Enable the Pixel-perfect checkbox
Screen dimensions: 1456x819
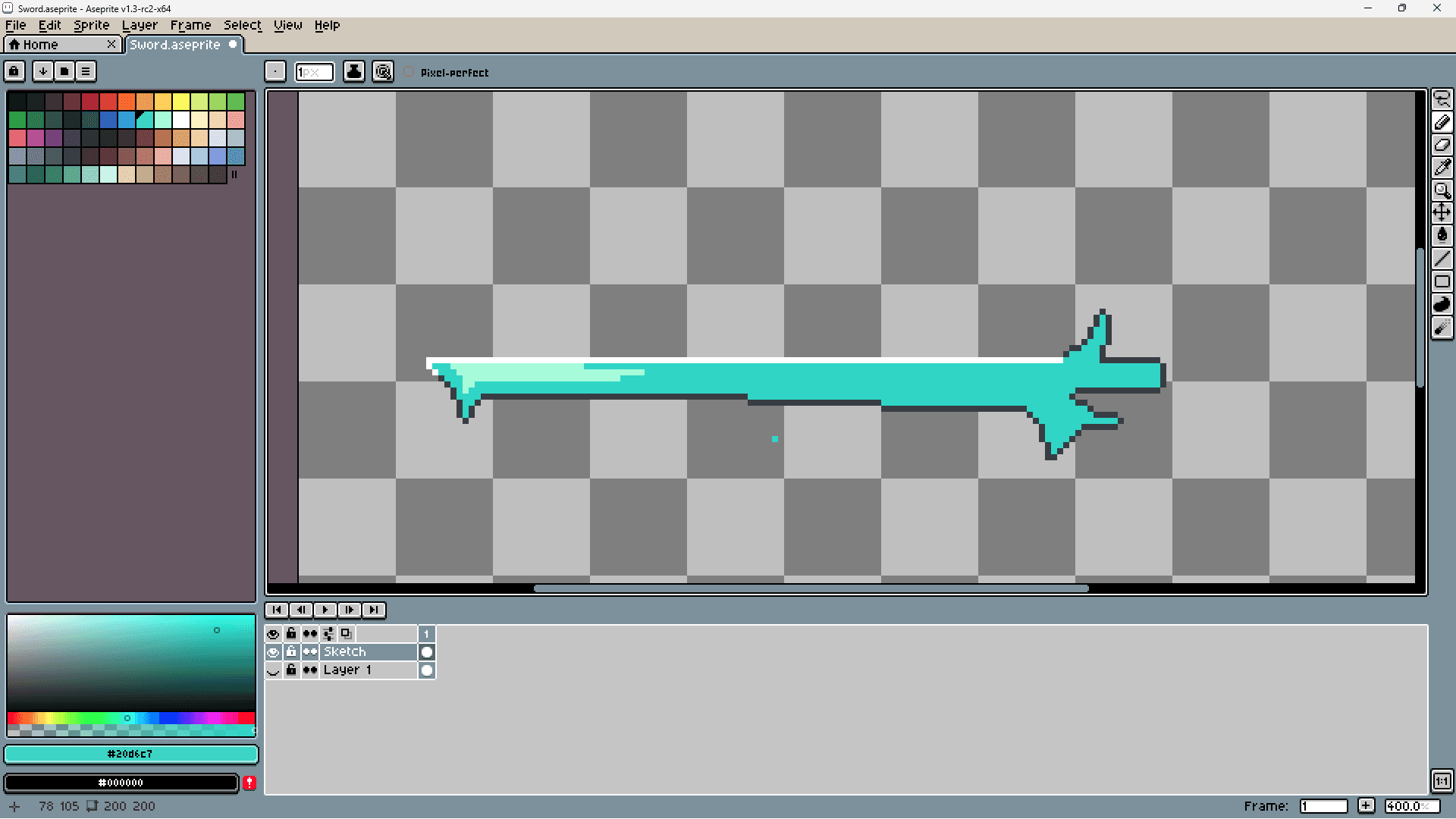[409, 72]
